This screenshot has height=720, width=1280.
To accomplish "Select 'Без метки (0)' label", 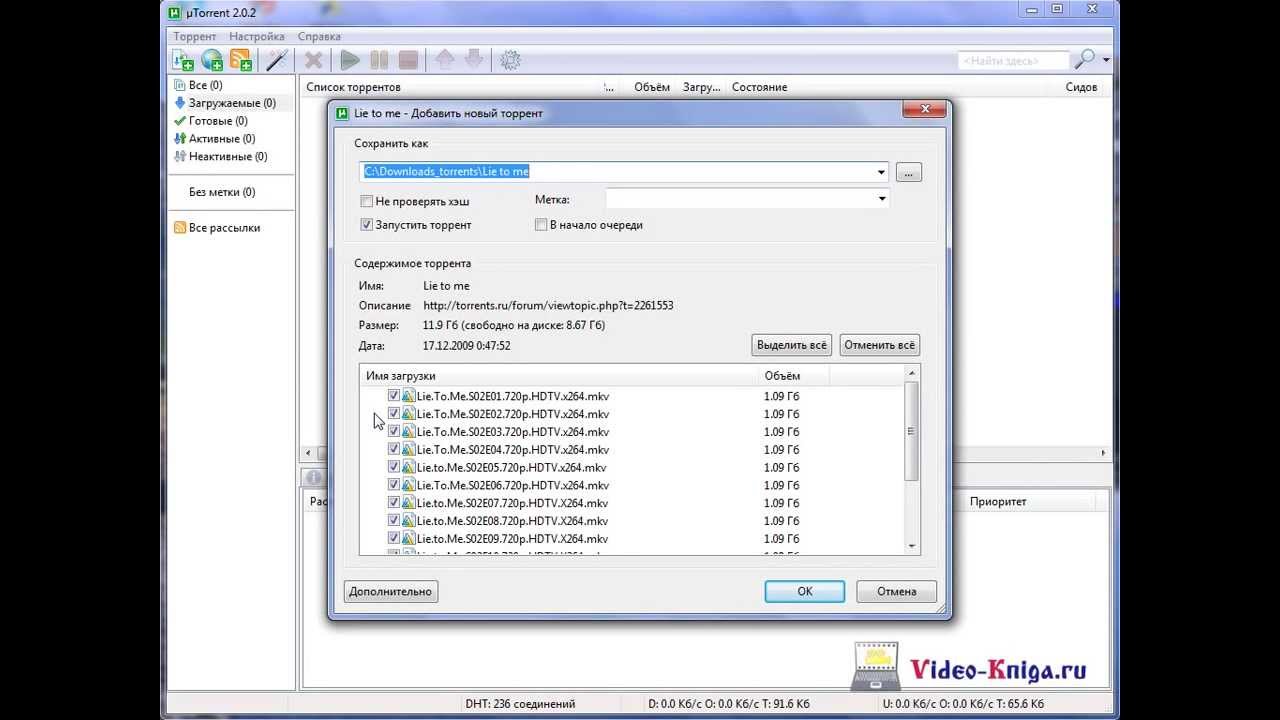I will click(x=222, y=192).
